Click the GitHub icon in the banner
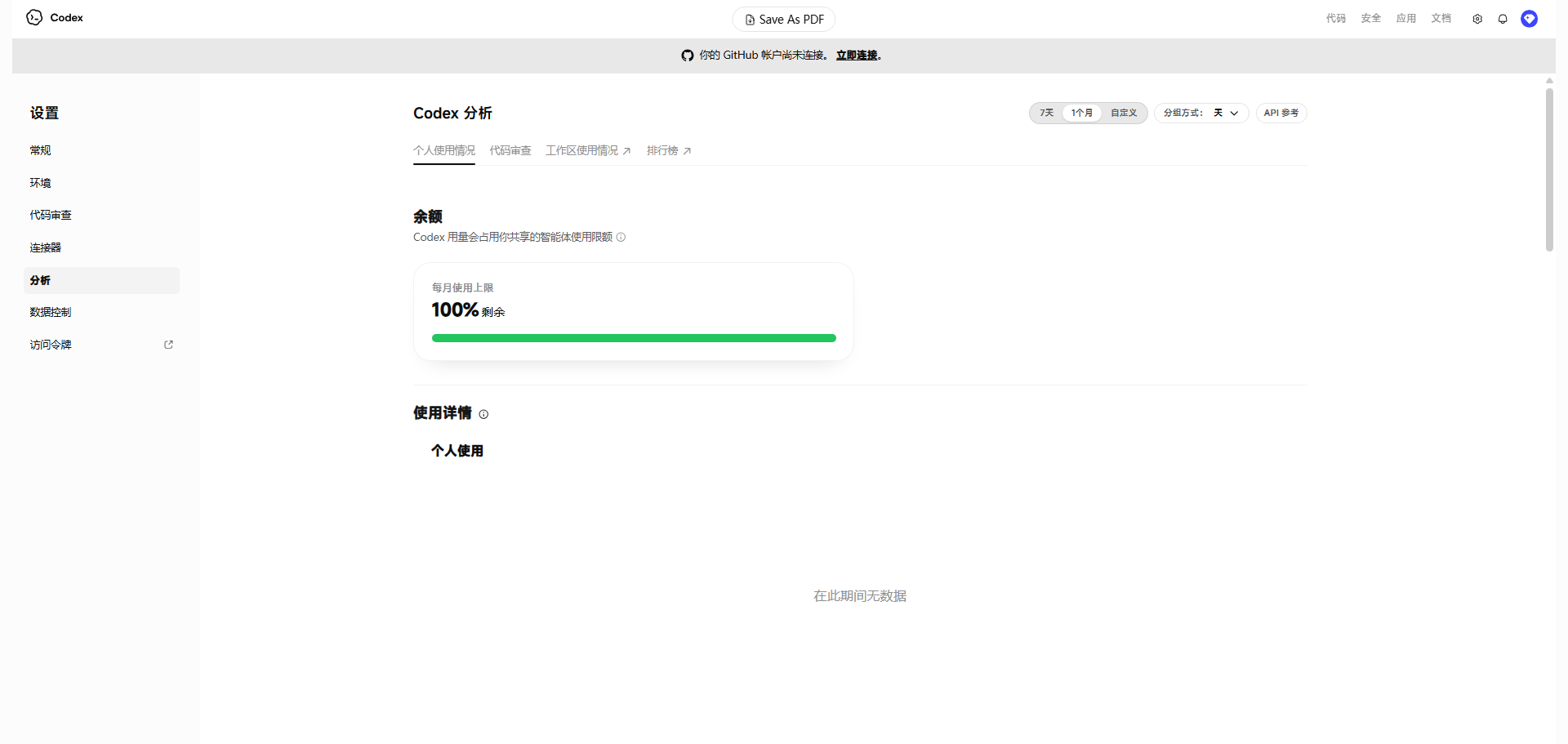1568x744 pixels. pos(688,56)
